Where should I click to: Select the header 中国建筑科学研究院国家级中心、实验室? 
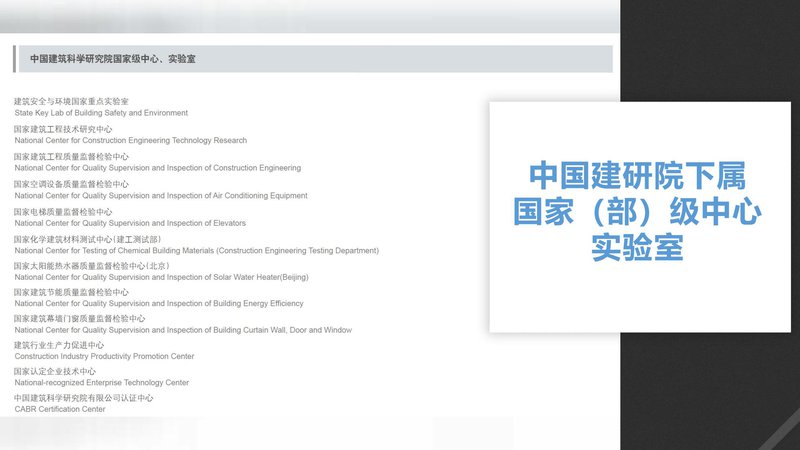tap(112, 59)
